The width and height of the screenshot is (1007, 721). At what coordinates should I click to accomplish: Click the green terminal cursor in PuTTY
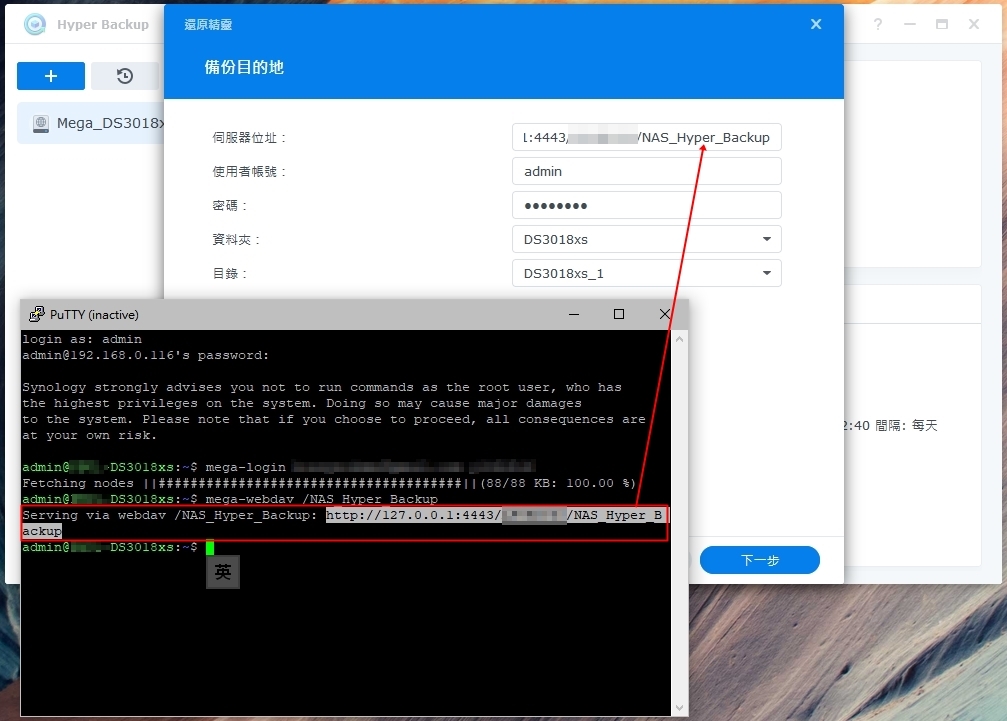(x=210, y=547)
